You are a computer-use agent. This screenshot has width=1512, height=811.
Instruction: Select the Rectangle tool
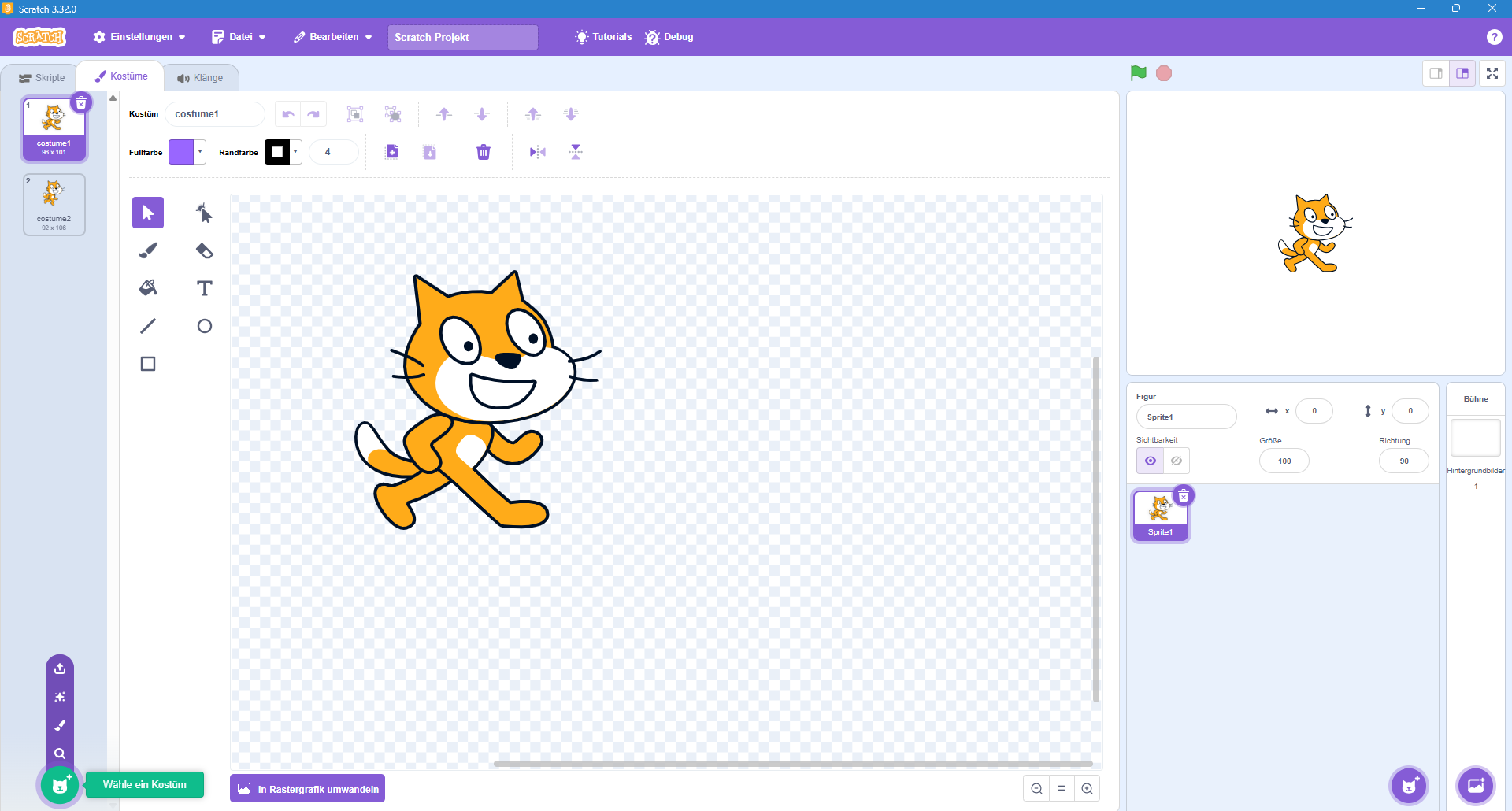tap(148, 364)
